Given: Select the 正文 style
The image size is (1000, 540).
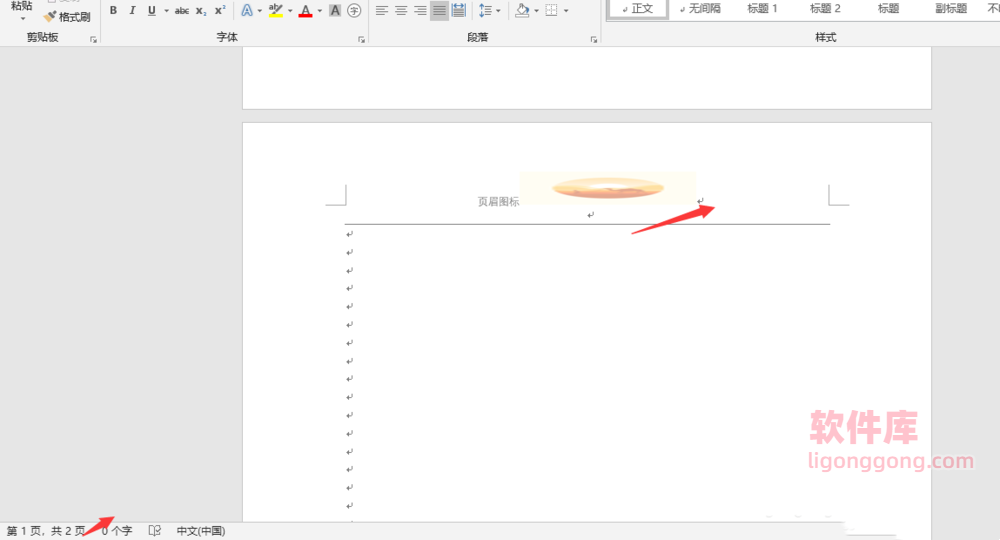Looking at the screenshot, I should click(638, 9).
